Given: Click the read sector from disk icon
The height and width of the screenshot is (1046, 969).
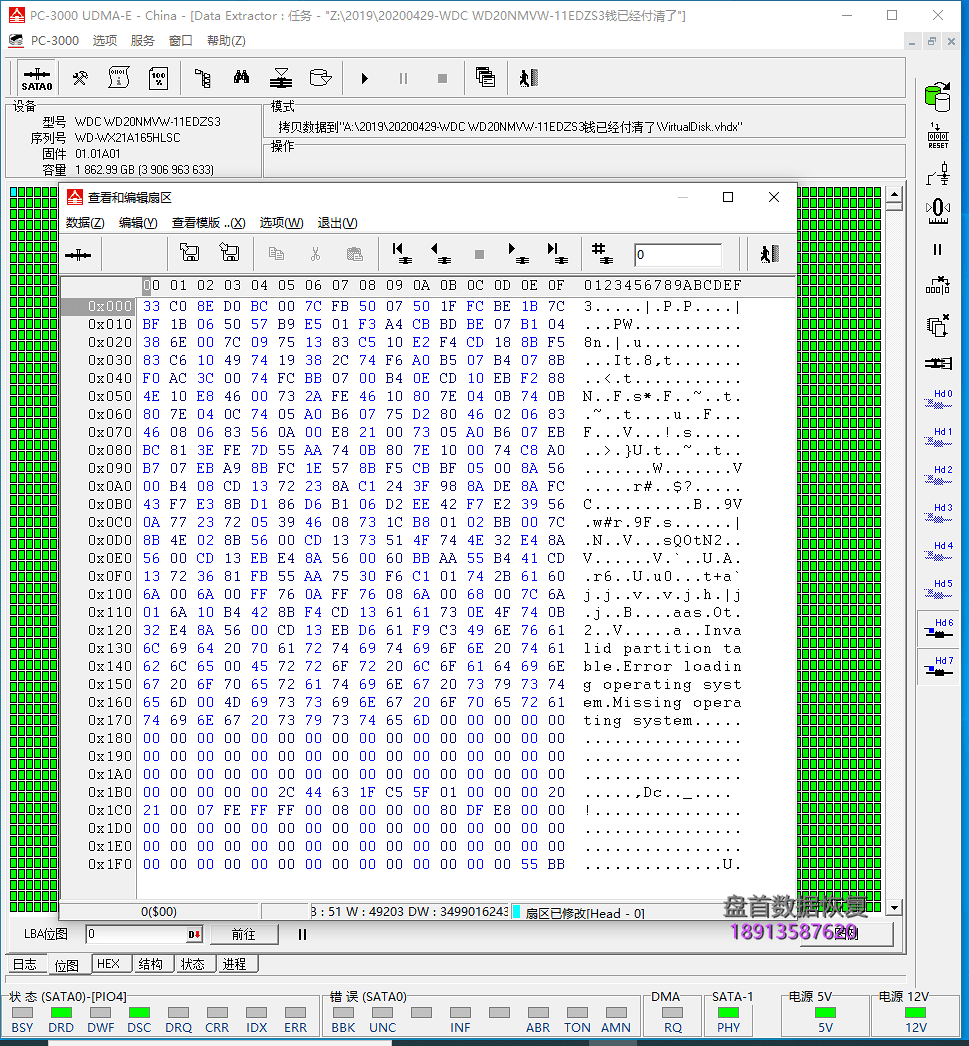Looking at the screenshot, I should 189,253.
